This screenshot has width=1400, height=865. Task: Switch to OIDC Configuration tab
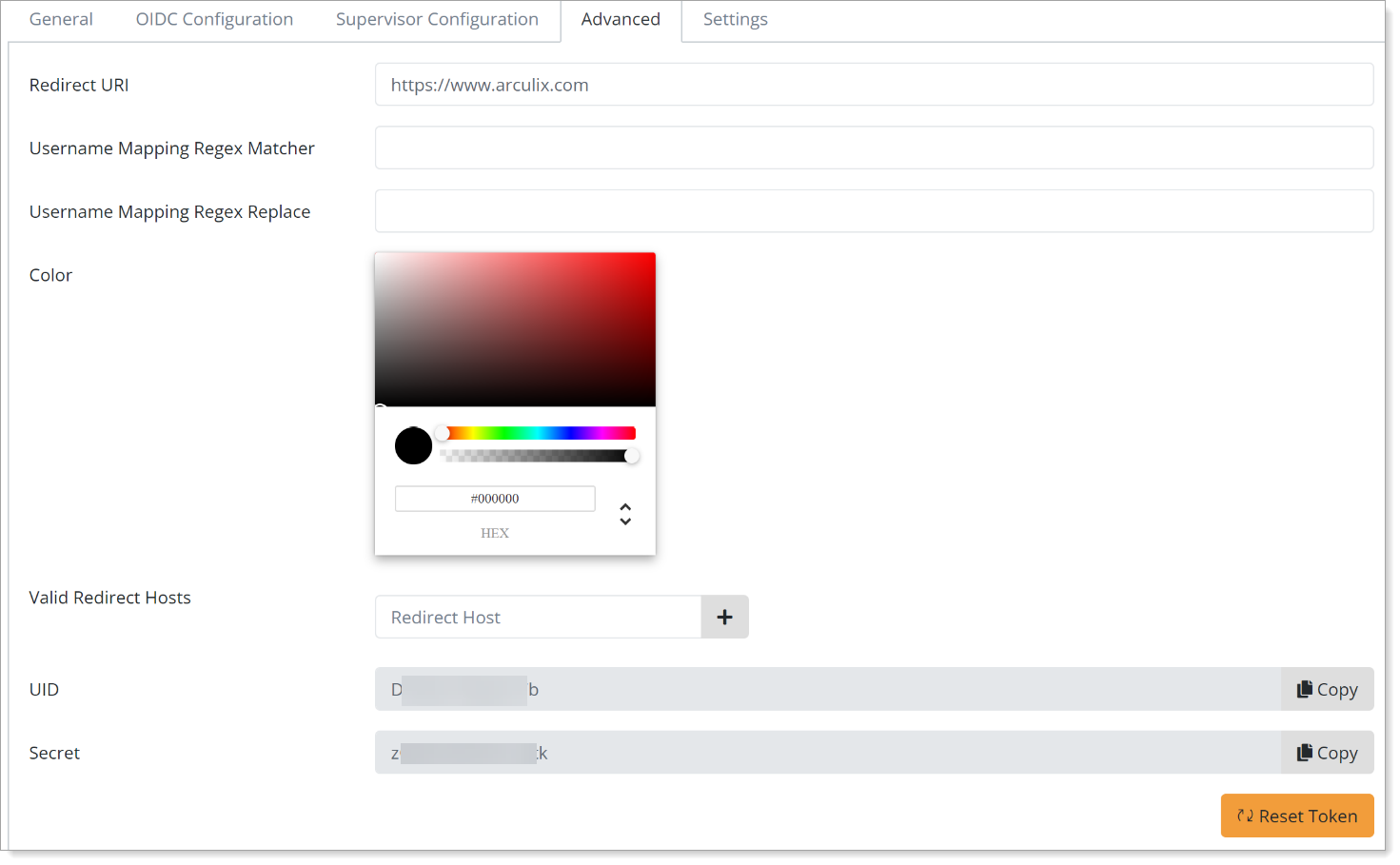214,20
